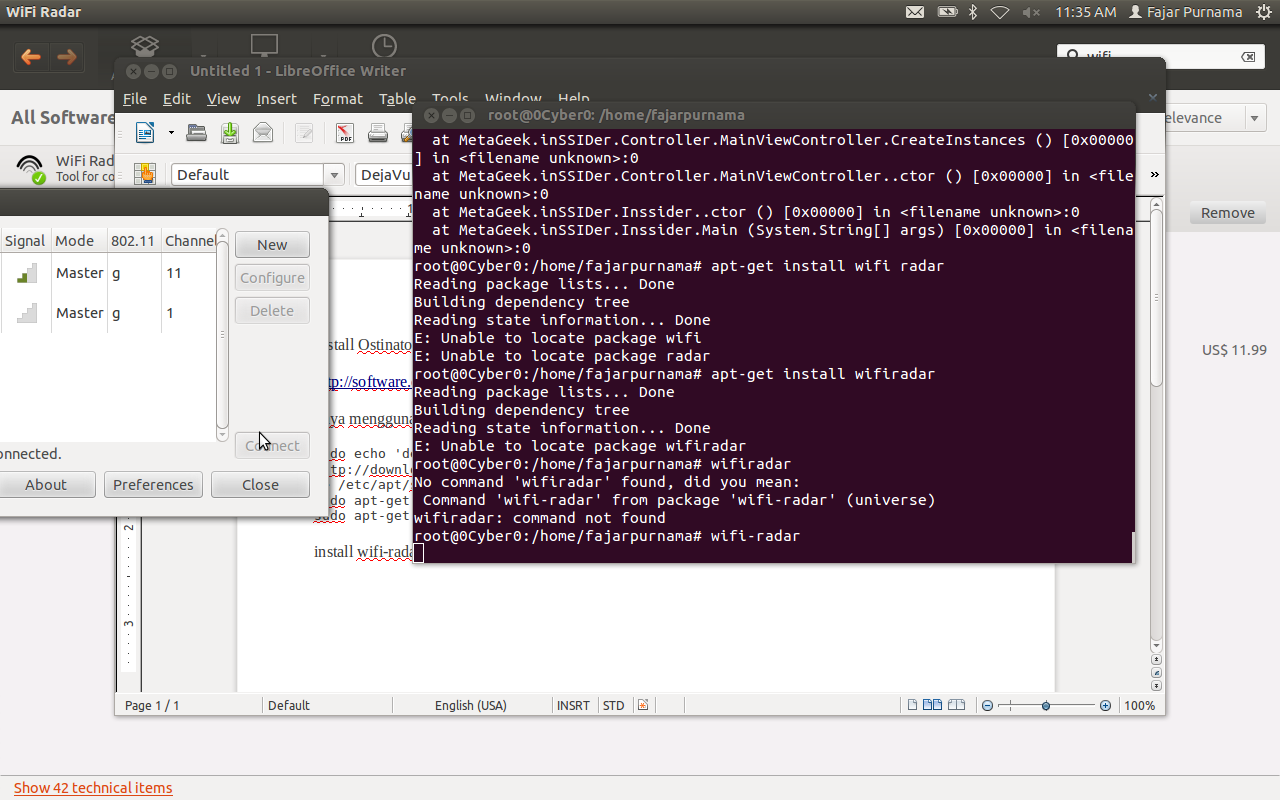Click the Document as E-mail icon

pyautogui.click(x=262, y=132)
